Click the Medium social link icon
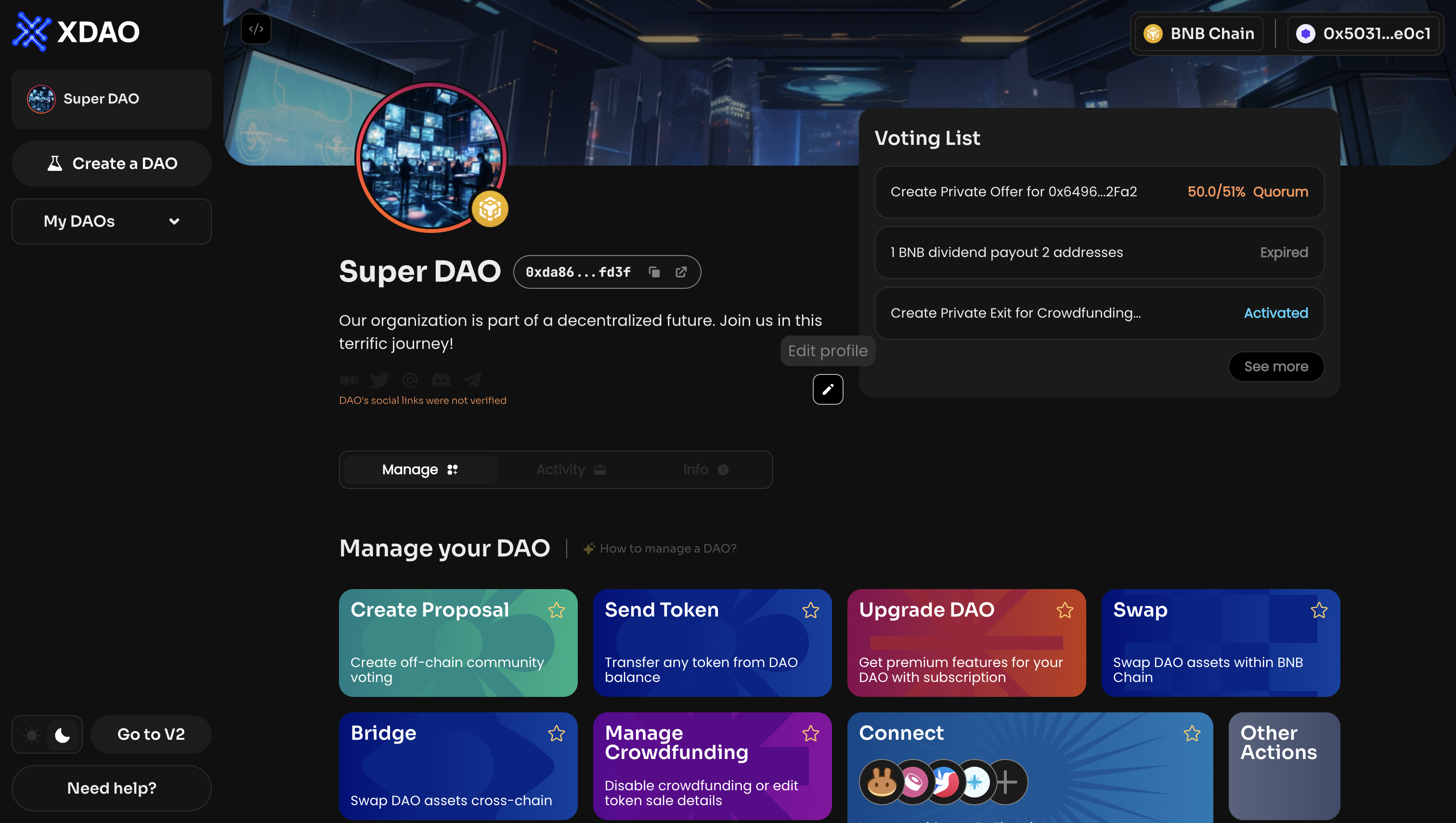The height and width of the screenshot is (823, 1456). (x=348, y=380)
